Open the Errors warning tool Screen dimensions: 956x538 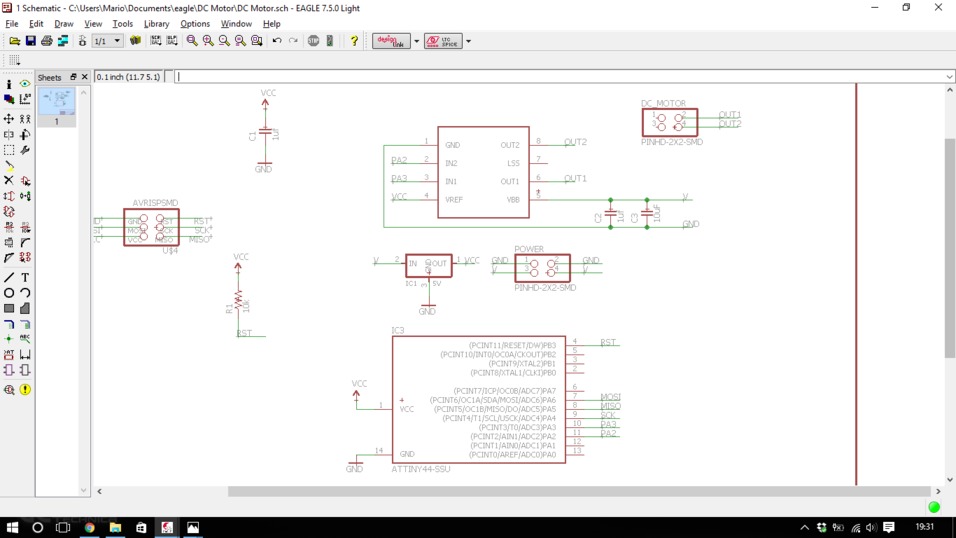(25, 389)
